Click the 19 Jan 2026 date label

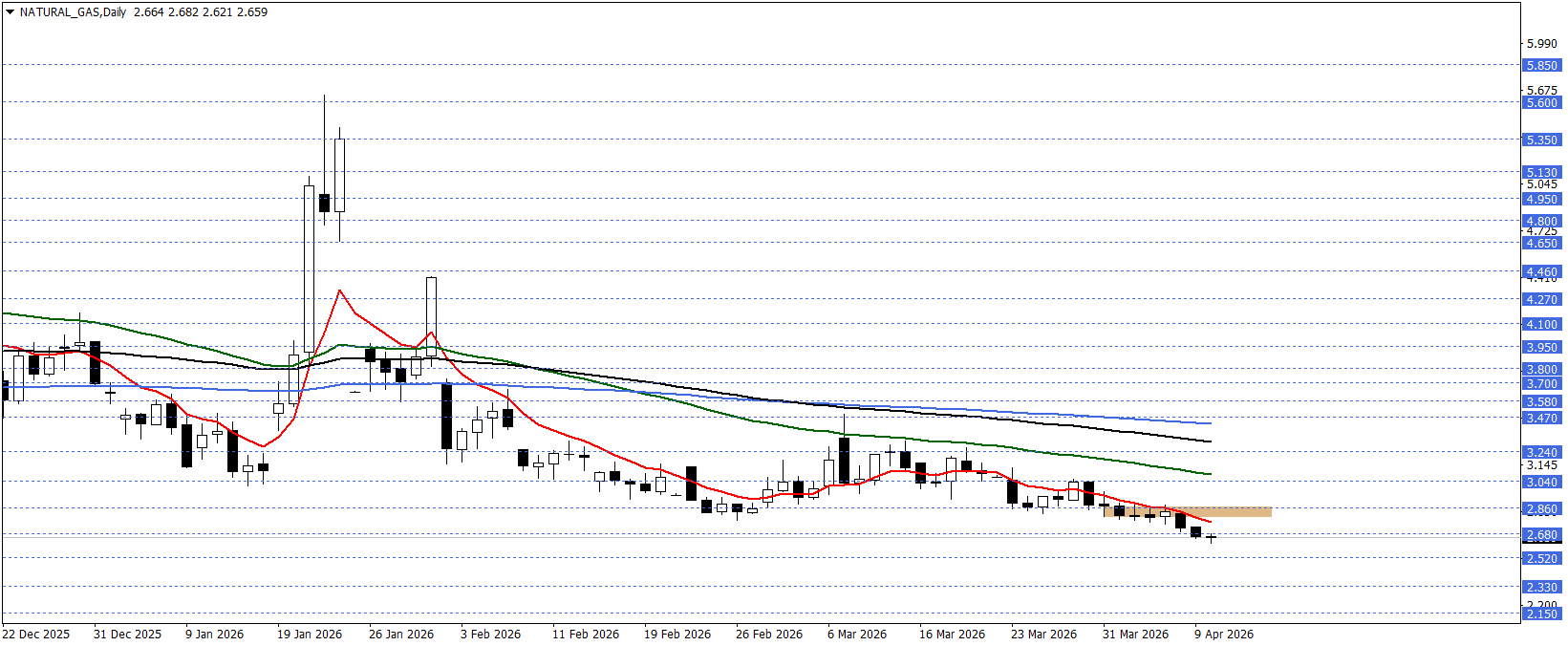310,635
